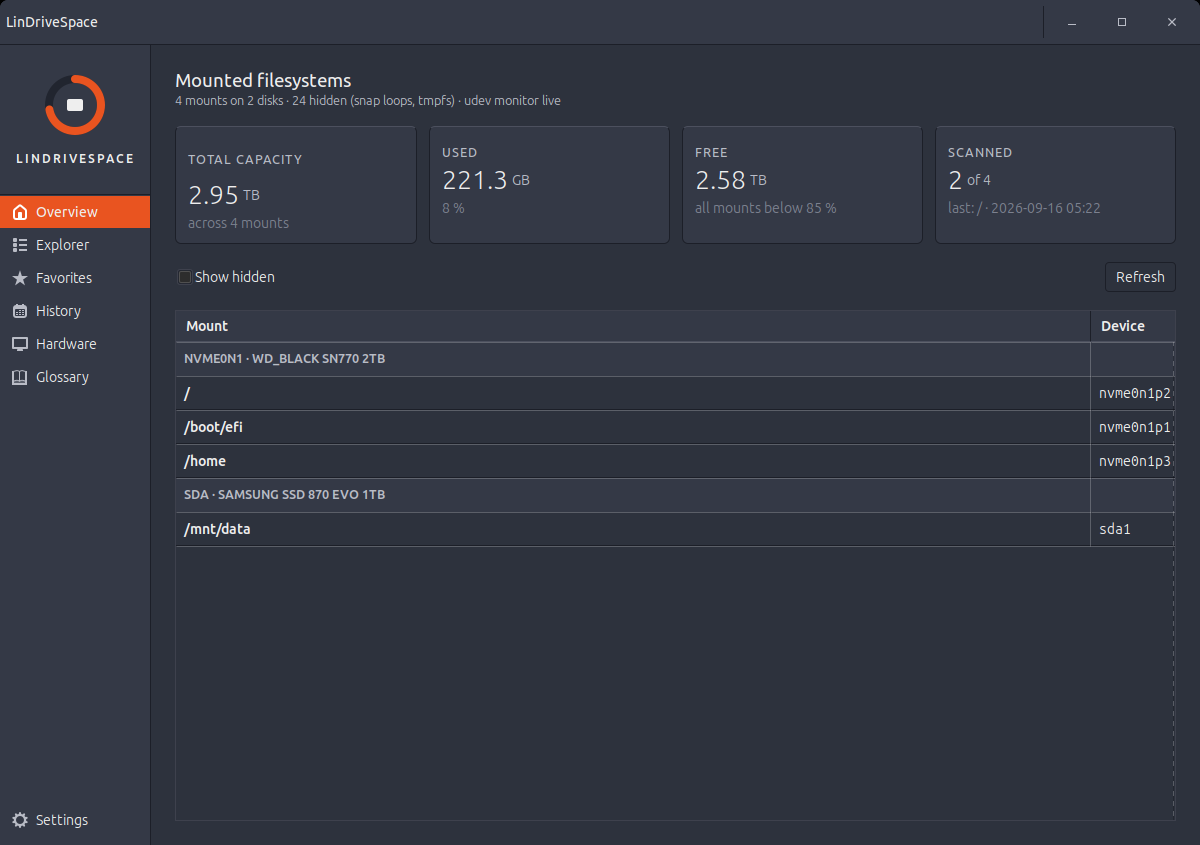Click the Favorites star icon
The image size is (1200, 845).
[x=19, y=278]
